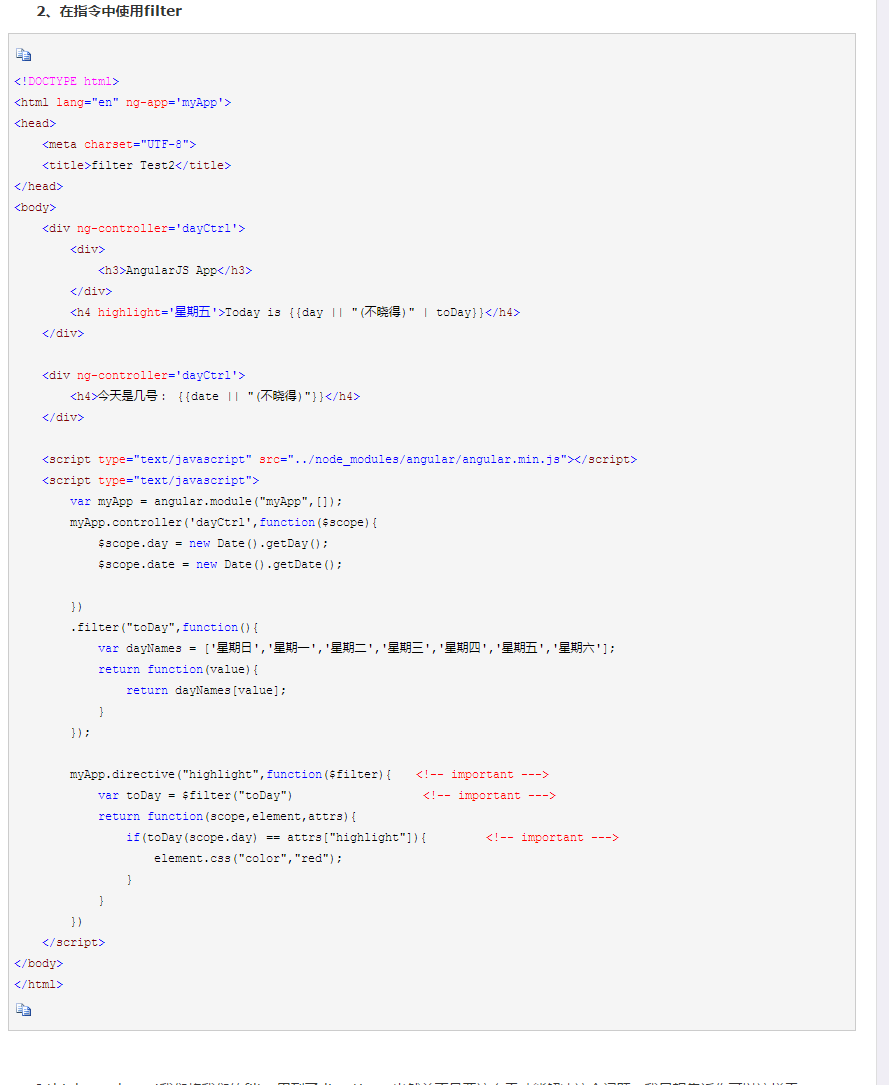The image size is (889, 1085).
Task: Click the 'return function(value){' line
Action: tap(178, 669)
